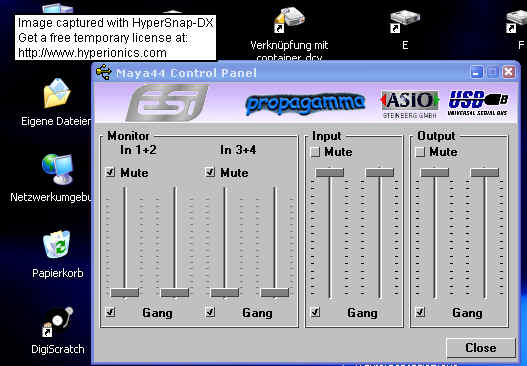Enable the Input Mute checkbox
527x366 pixels.
pos(315,152)
